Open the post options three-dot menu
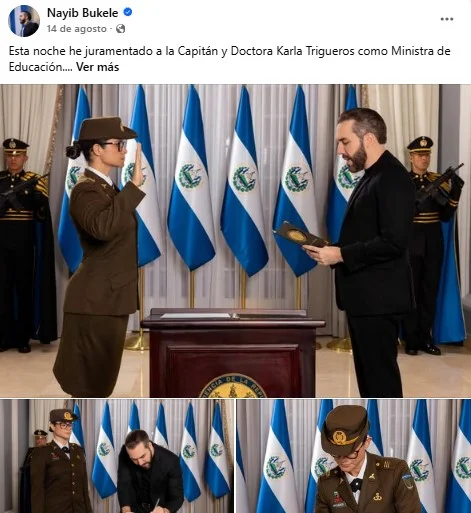471x513 pixels. [446, 19]
